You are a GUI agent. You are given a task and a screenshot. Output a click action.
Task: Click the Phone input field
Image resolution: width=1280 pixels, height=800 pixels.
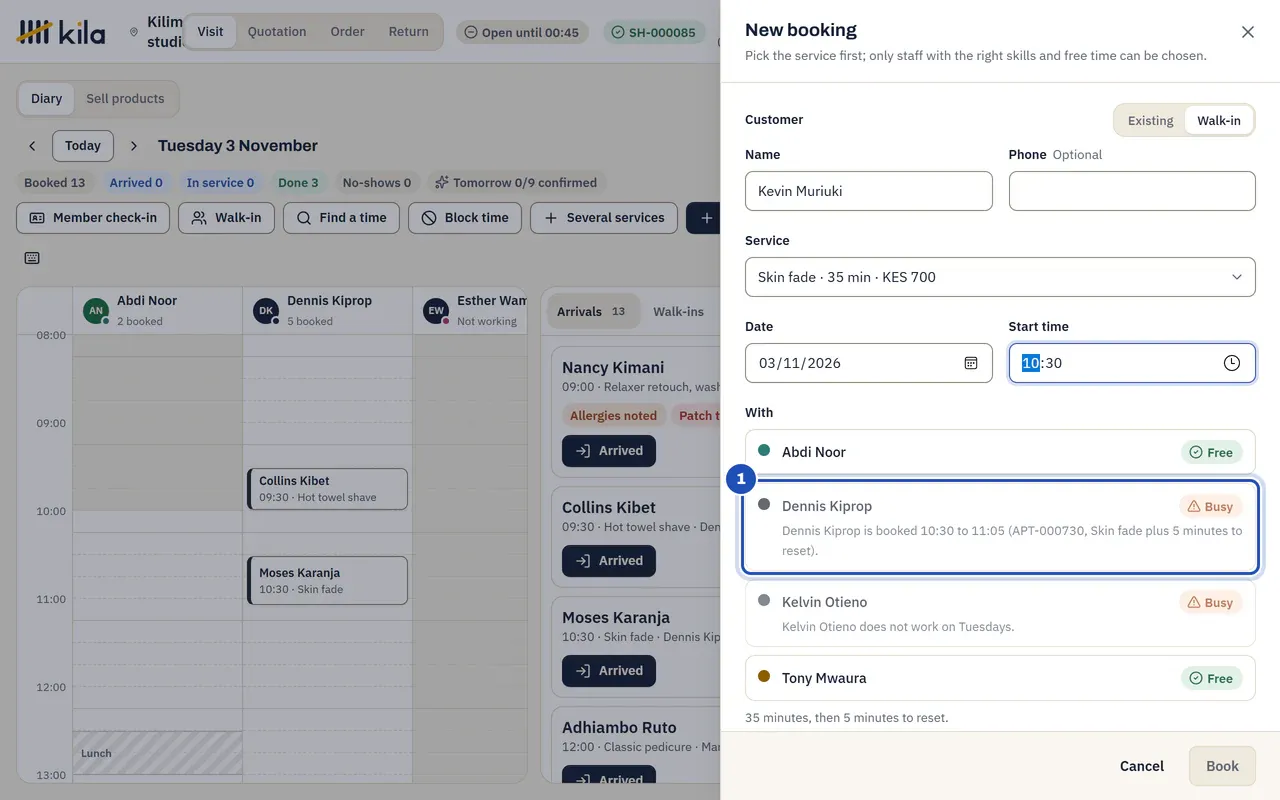1132,191
